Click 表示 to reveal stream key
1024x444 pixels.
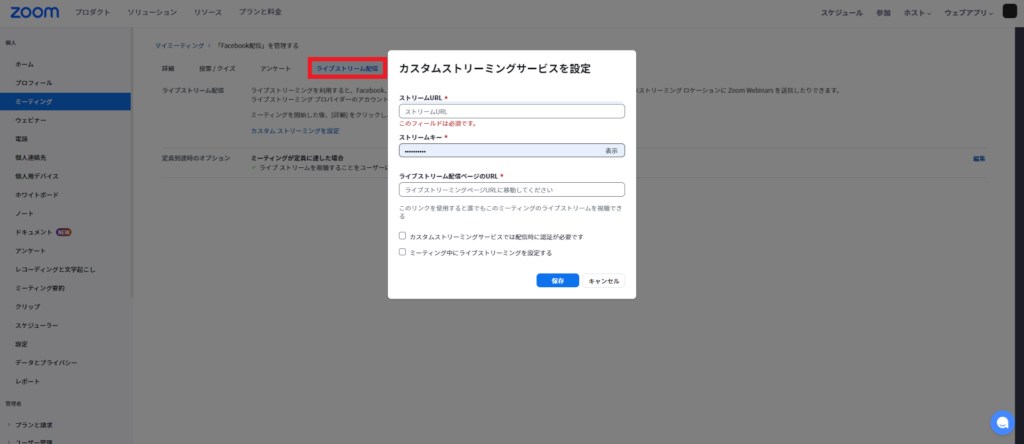click(x=611, y=150)
